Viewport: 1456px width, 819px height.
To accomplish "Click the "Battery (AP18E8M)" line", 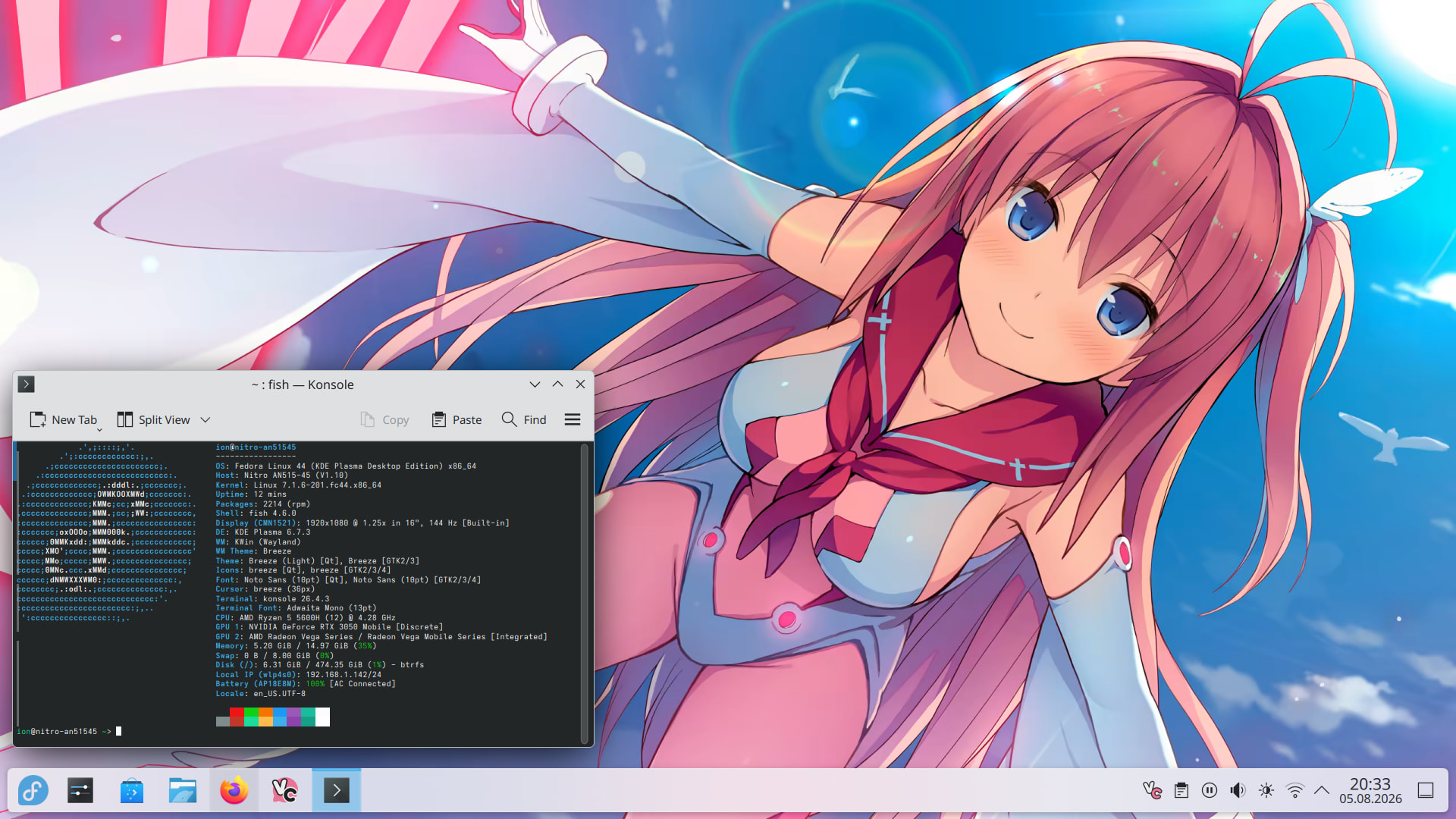I will [x=306, y=684].
